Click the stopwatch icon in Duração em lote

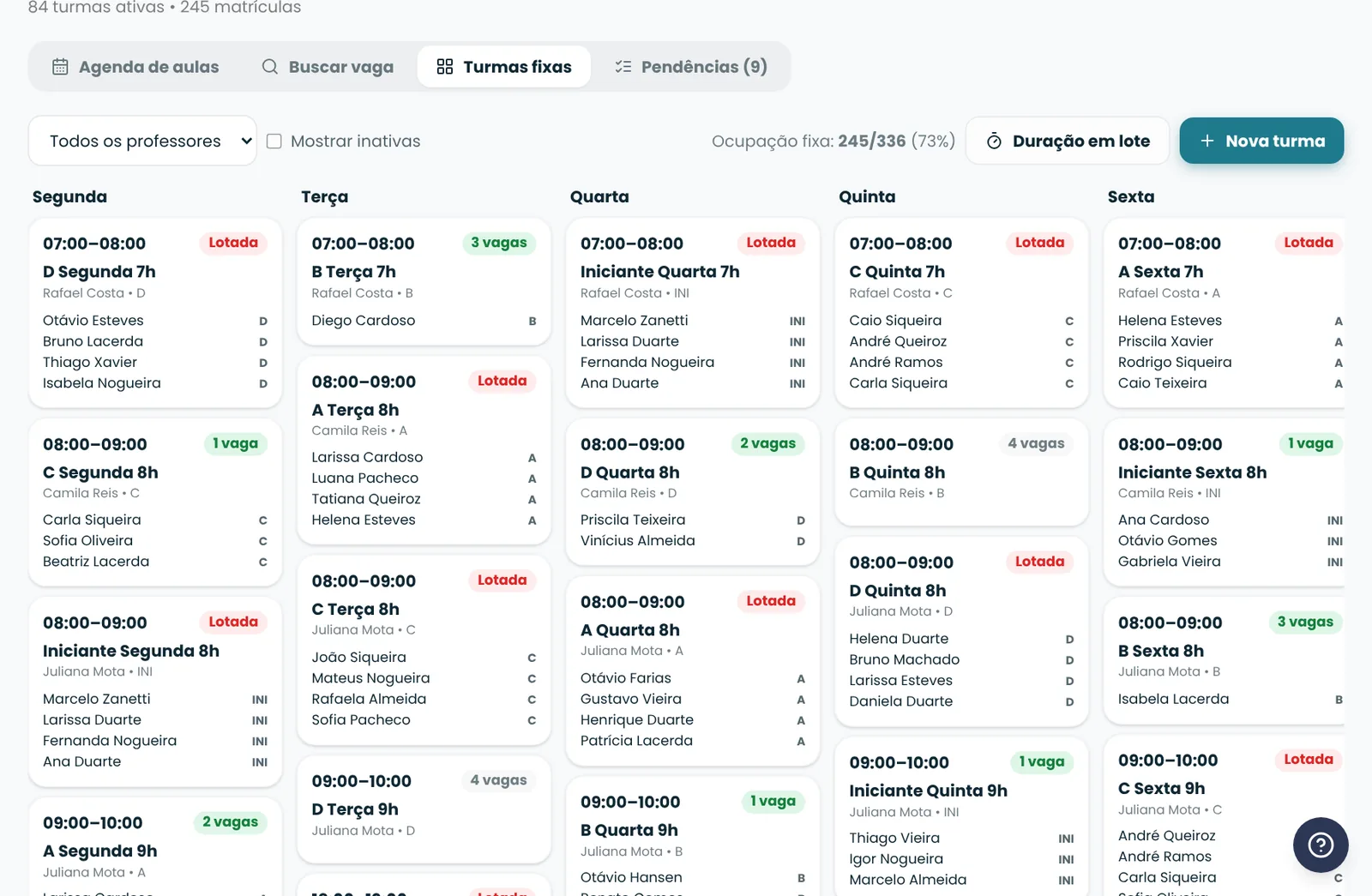[994, 141]
